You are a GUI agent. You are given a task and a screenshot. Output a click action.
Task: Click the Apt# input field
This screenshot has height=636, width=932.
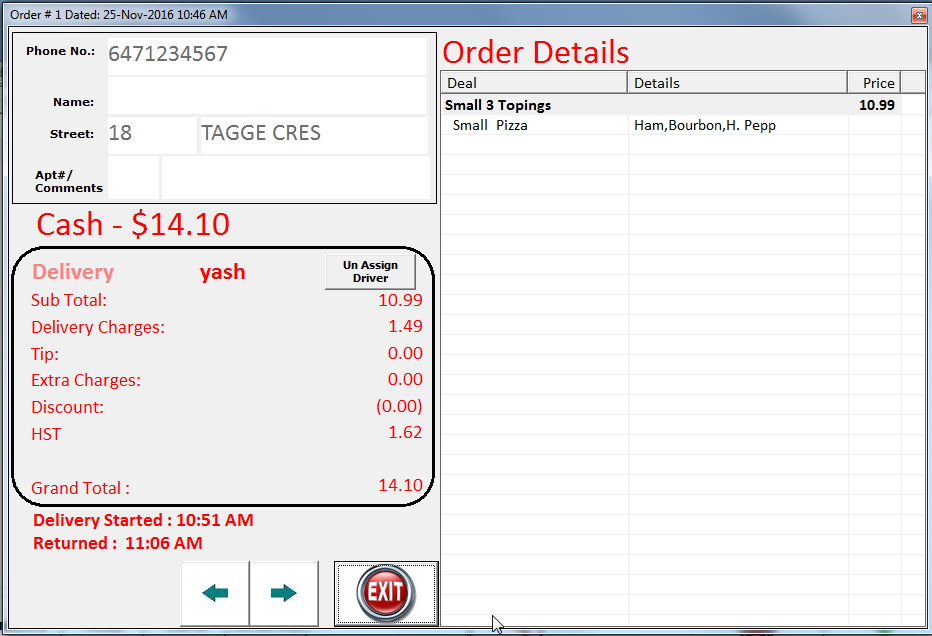tap(133, 177)
